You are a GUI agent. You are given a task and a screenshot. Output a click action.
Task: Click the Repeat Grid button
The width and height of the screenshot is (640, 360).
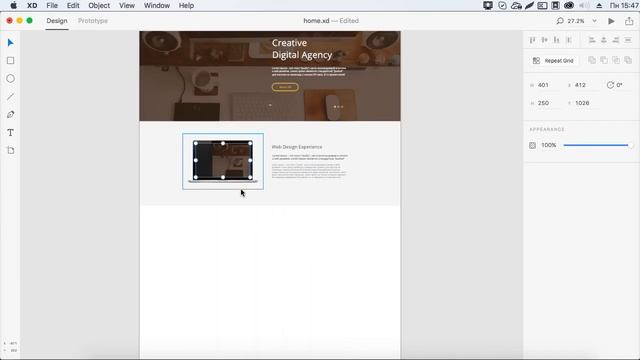553,60
